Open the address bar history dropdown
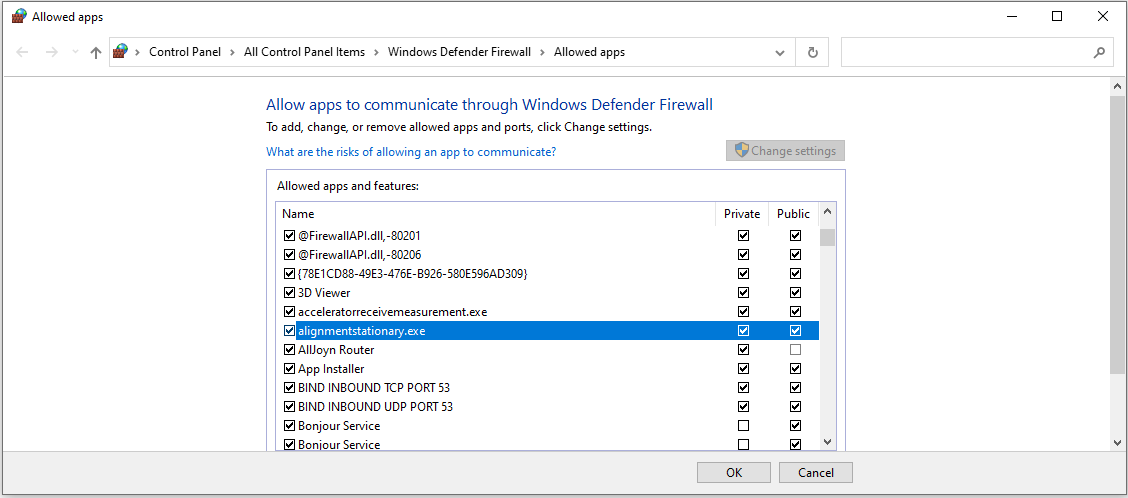The width and height of the screenshot is (1128, 498). [779, 53]
